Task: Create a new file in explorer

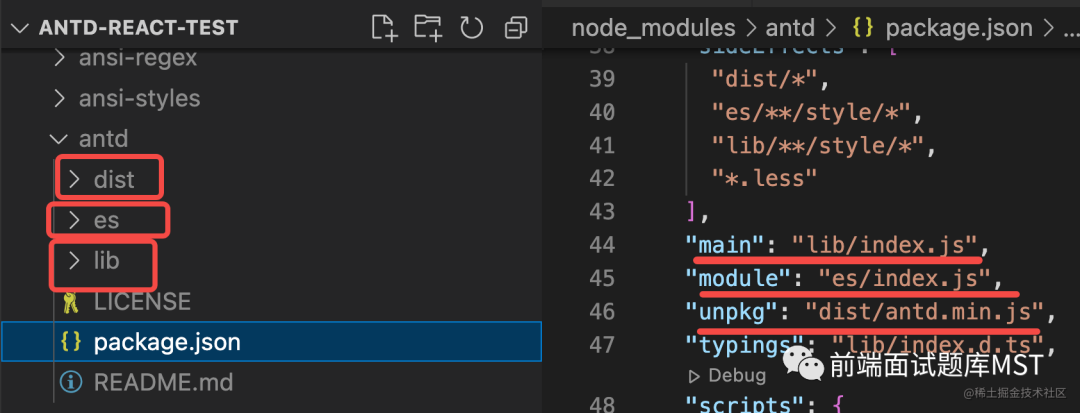Action: [x=384, y=28]
